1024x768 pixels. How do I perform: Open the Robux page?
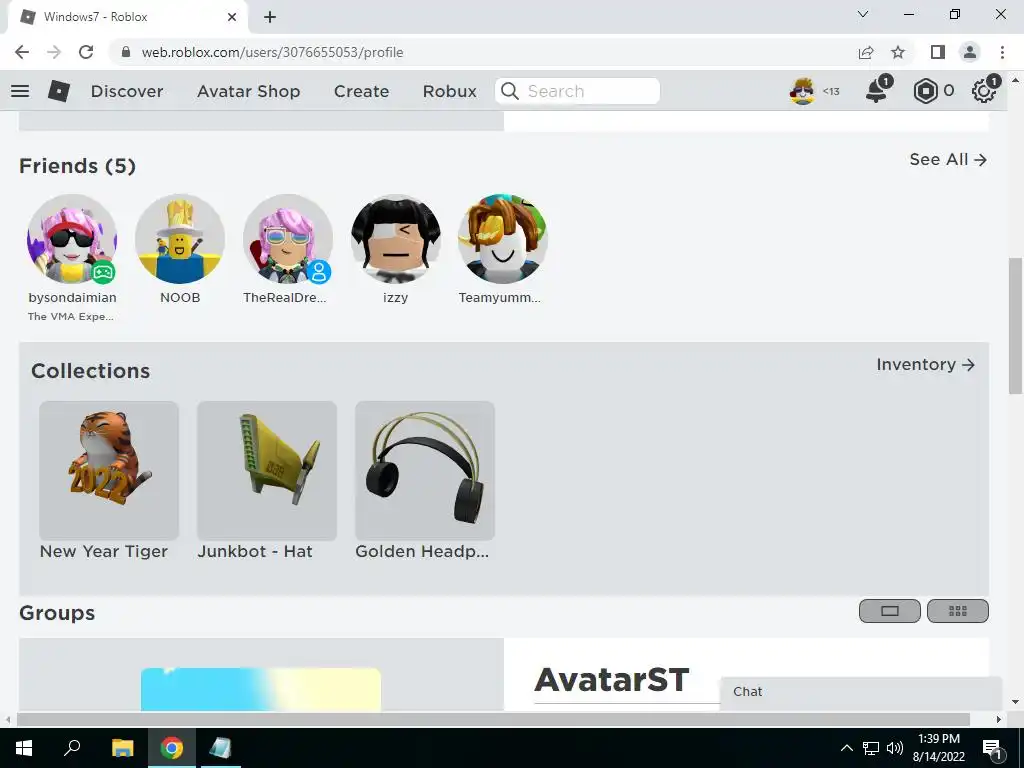tap(449, 91)
